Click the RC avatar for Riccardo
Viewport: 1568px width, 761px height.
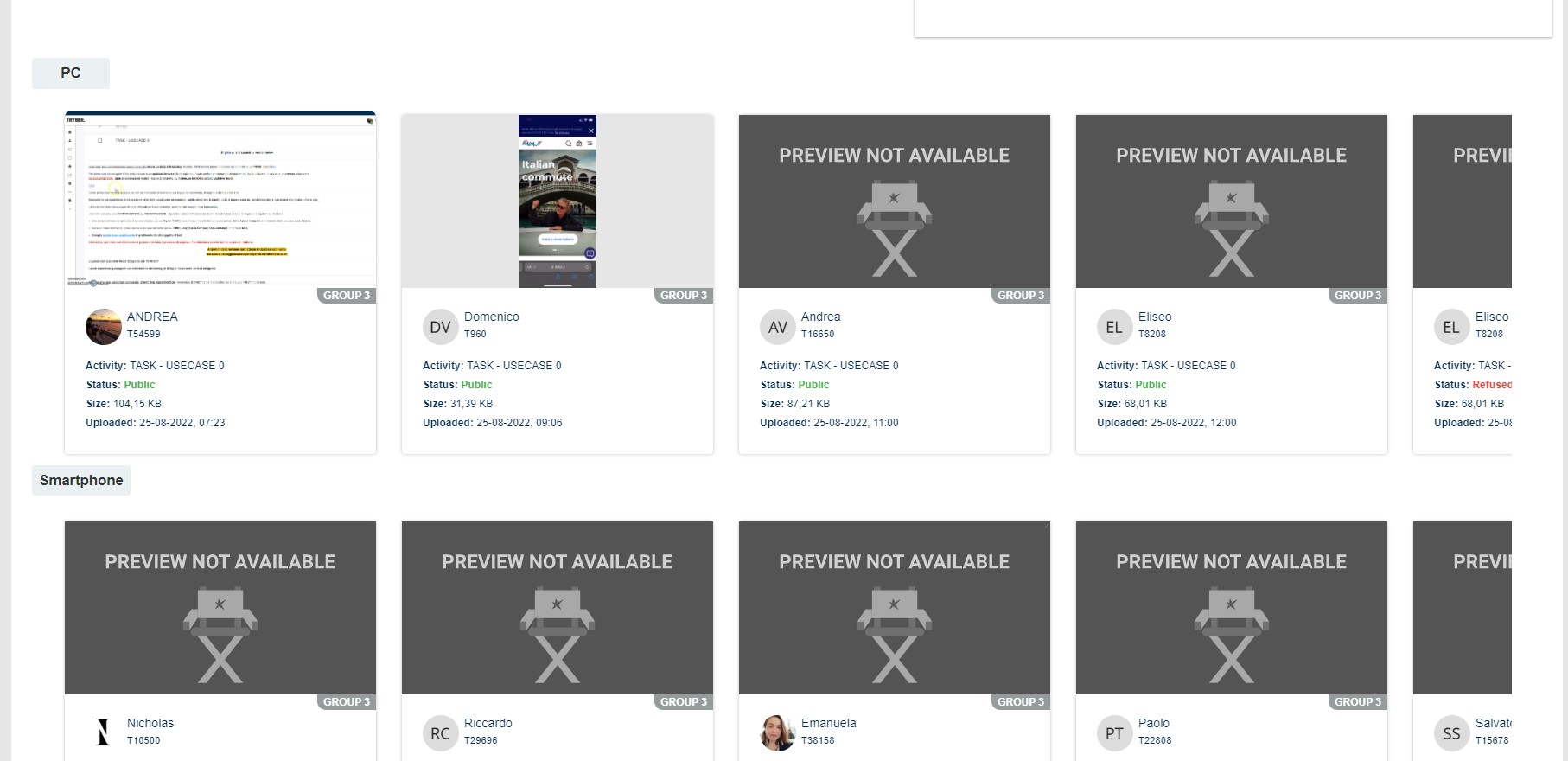(440, 733)
